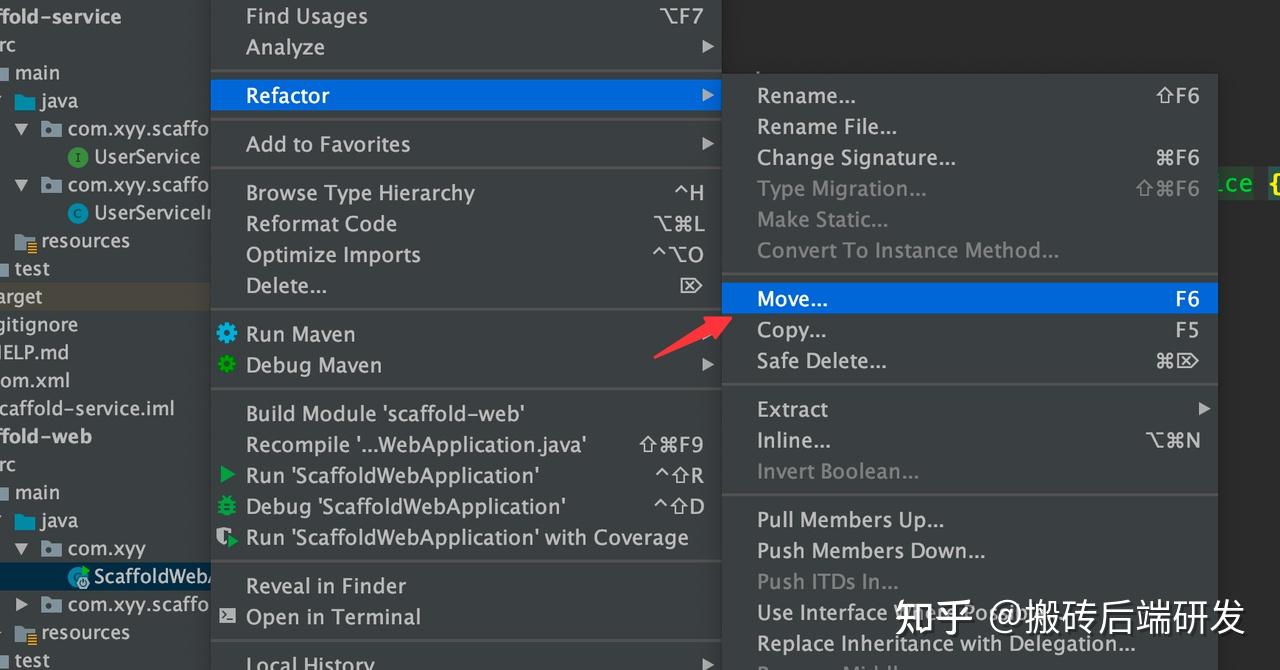The image size is (1280, 670).
Task: Click the UserServiceImpl class icon in the tree
Action: [x=77, y=213]
